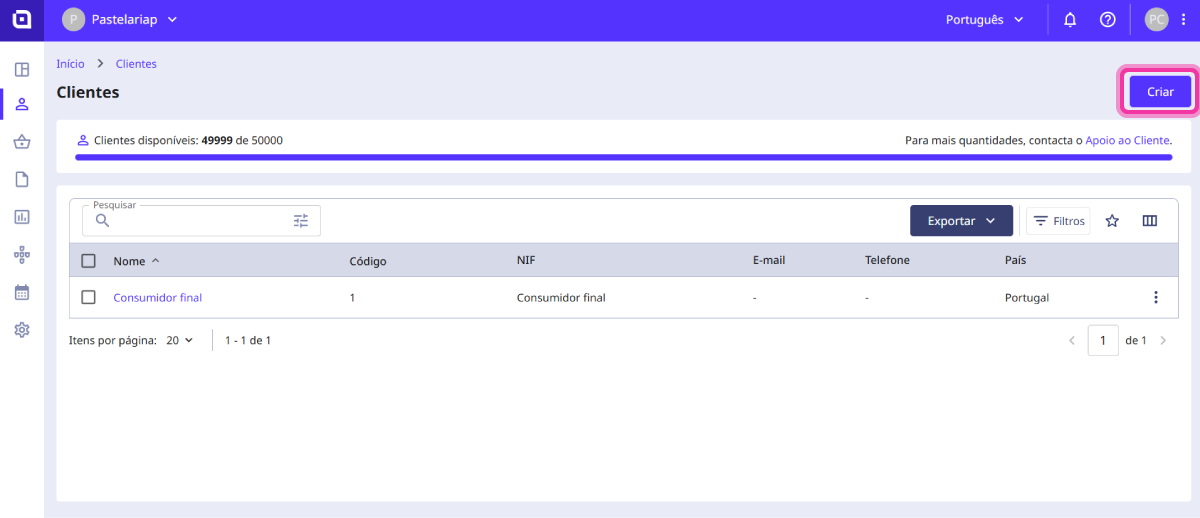Open the Apoio ao Cliente link
The height and width of the screenshot is (518, 1200).
(x=1126, y=141)
